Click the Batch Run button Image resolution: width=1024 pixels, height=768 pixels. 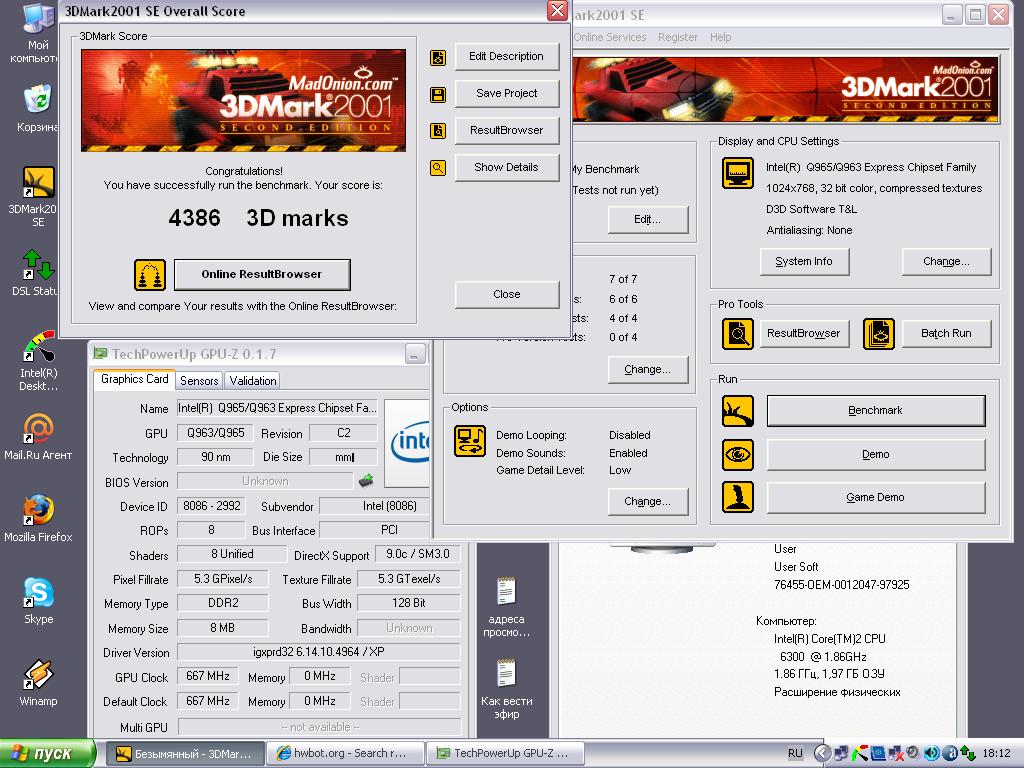click(946, 334)
